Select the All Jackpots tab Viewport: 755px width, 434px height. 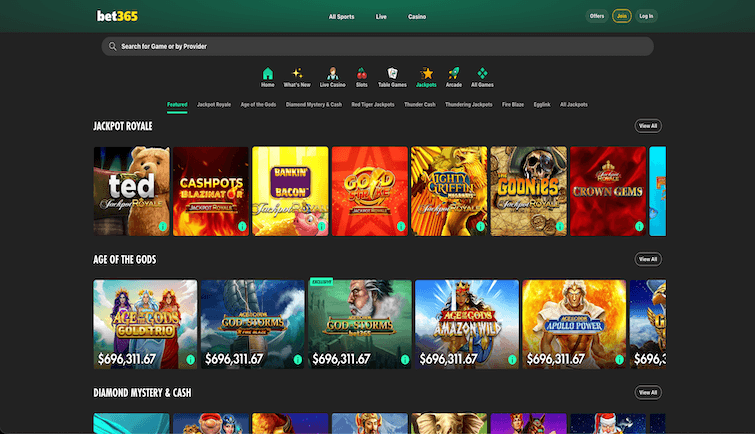click(x=573, y=105)
